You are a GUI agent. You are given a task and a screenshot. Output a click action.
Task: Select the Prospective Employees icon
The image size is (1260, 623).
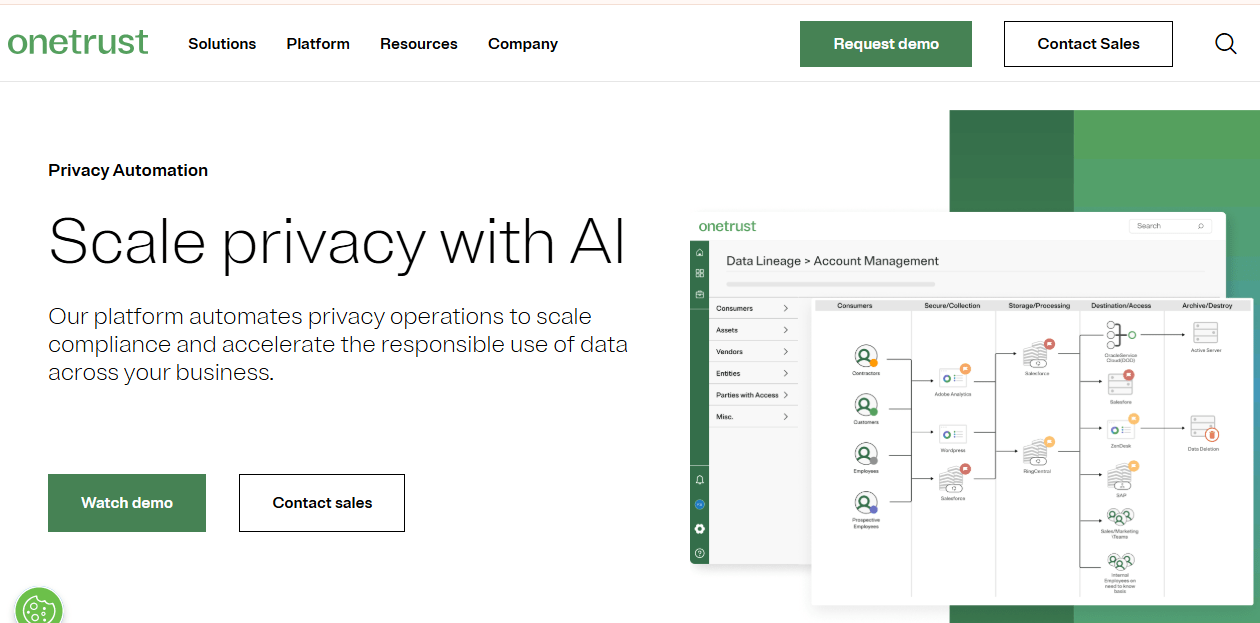coord(866,503)
